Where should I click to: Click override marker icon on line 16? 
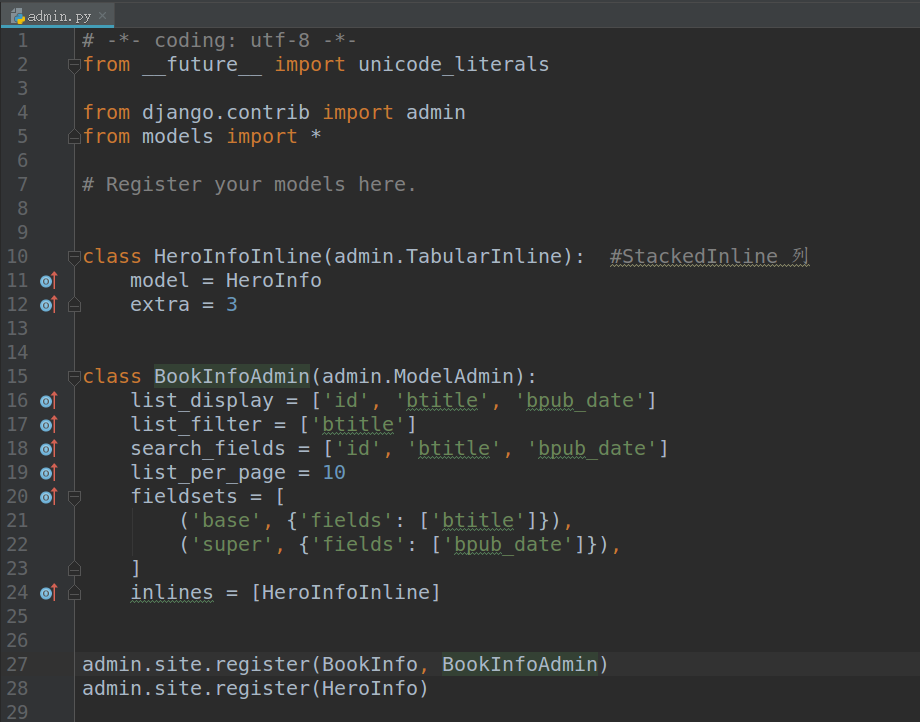pos(49,401)
